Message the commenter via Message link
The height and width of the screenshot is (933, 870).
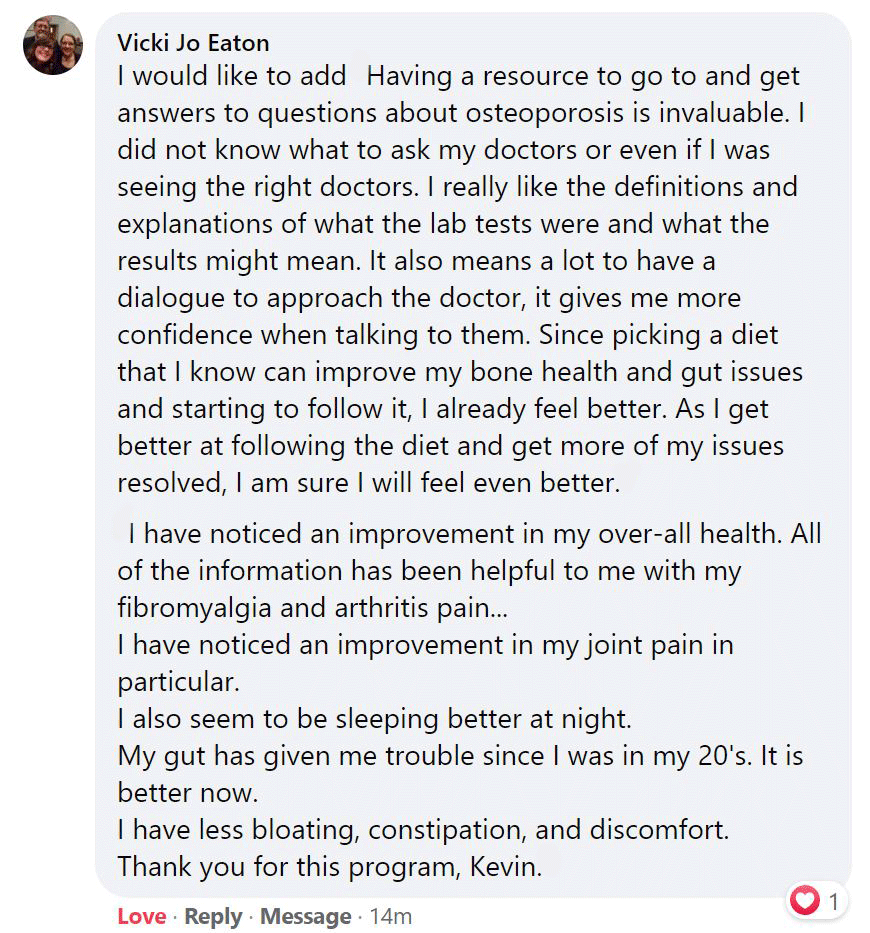tap(305, 916)
